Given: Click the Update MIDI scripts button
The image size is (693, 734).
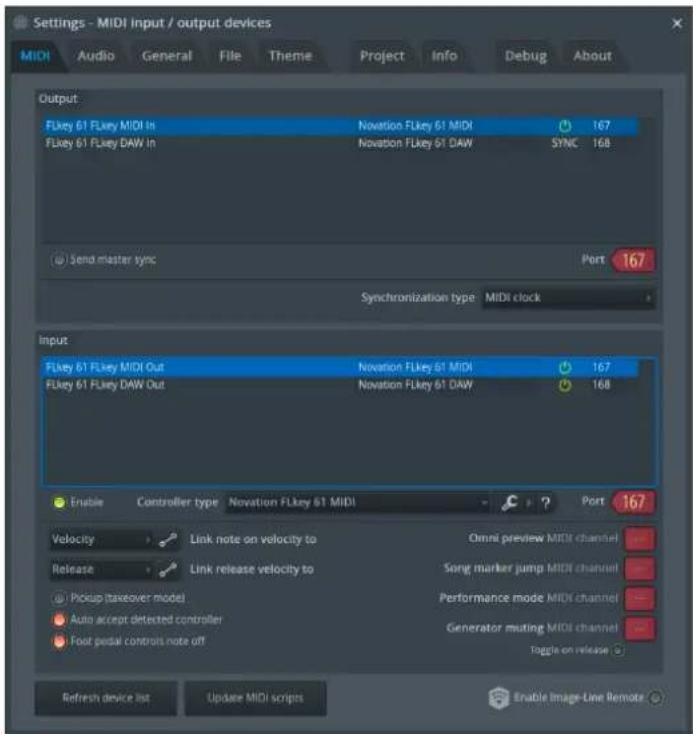Looking at the screenshot, I should [x=256, y=698].
